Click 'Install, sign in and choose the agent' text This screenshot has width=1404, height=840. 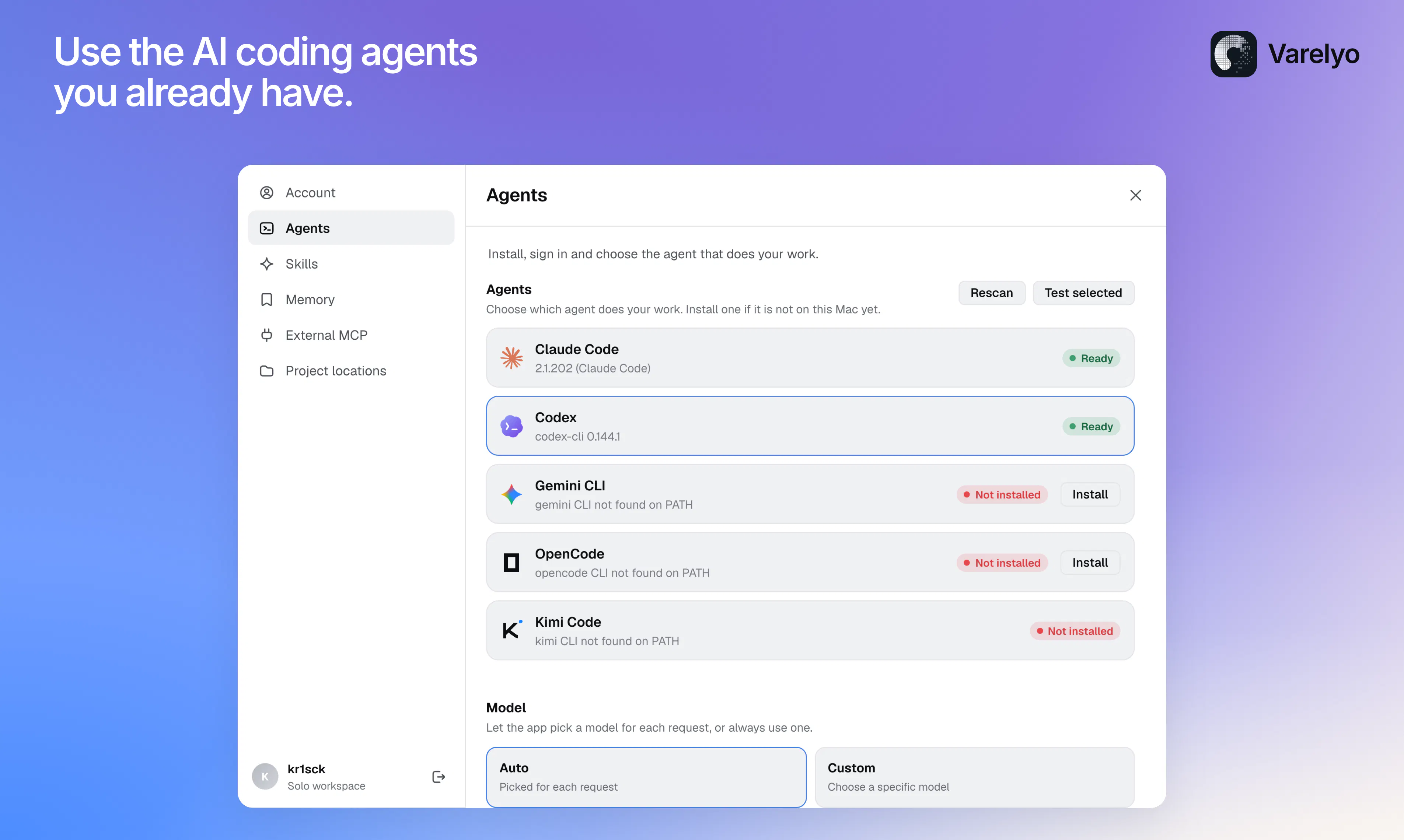(x=653, y=254)
